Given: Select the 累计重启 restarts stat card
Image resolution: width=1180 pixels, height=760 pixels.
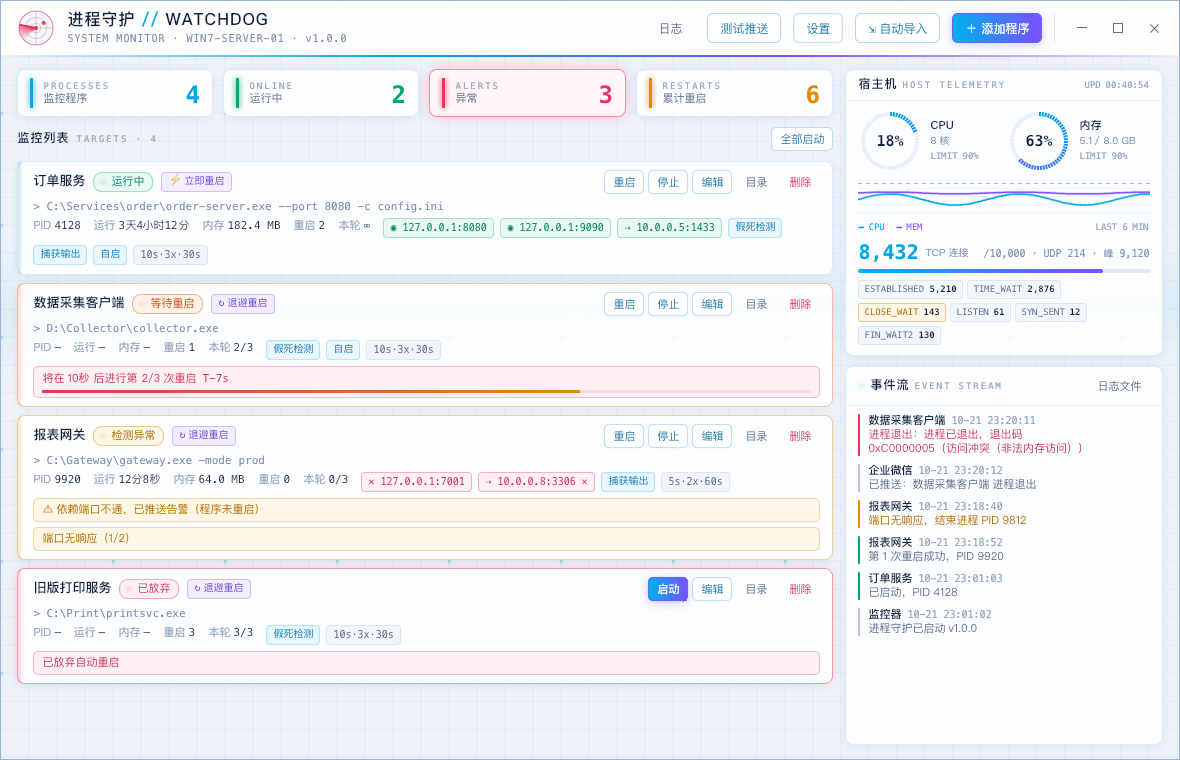Looking at the screenshot, I should 734,93.
